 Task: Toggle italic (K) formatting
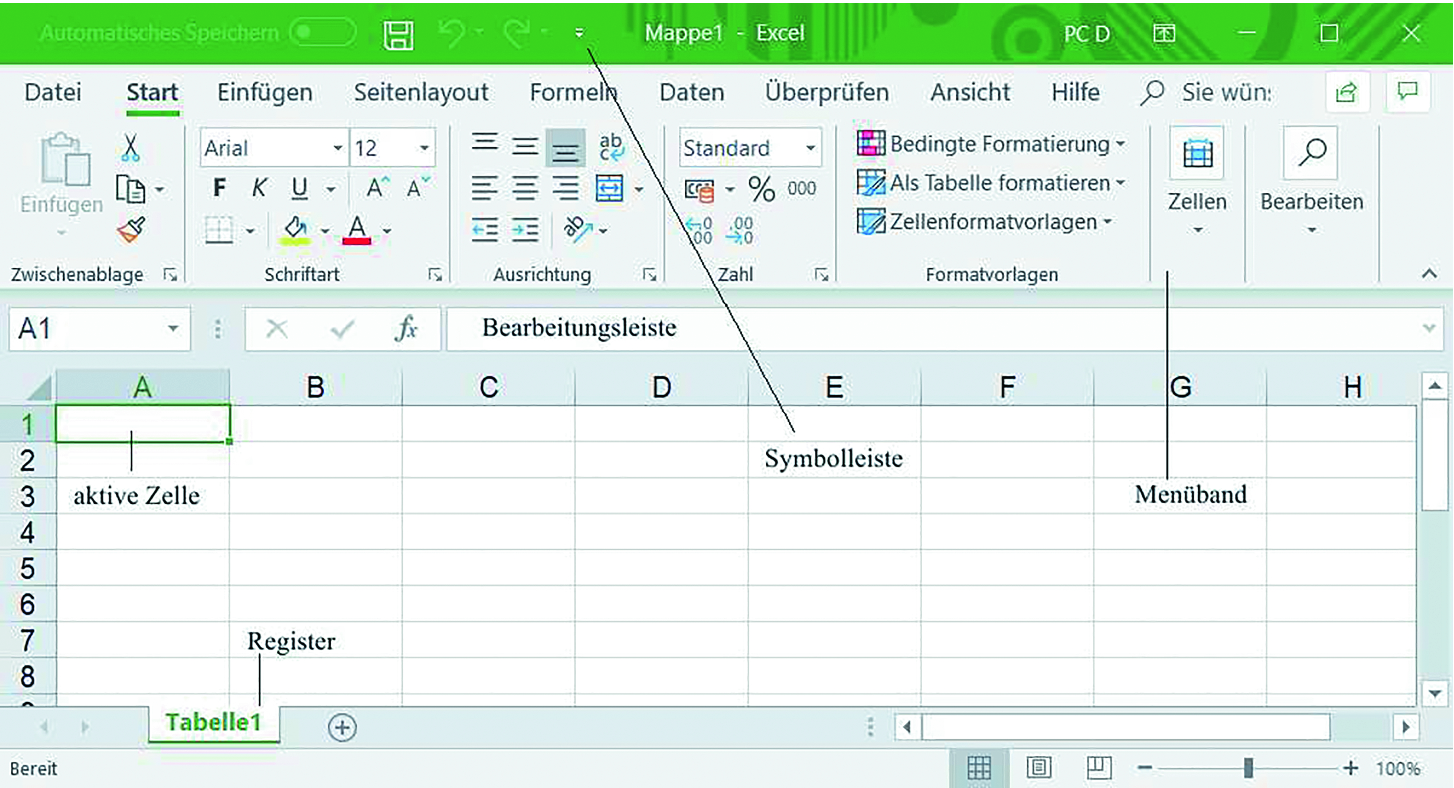(x=259, y=188)
